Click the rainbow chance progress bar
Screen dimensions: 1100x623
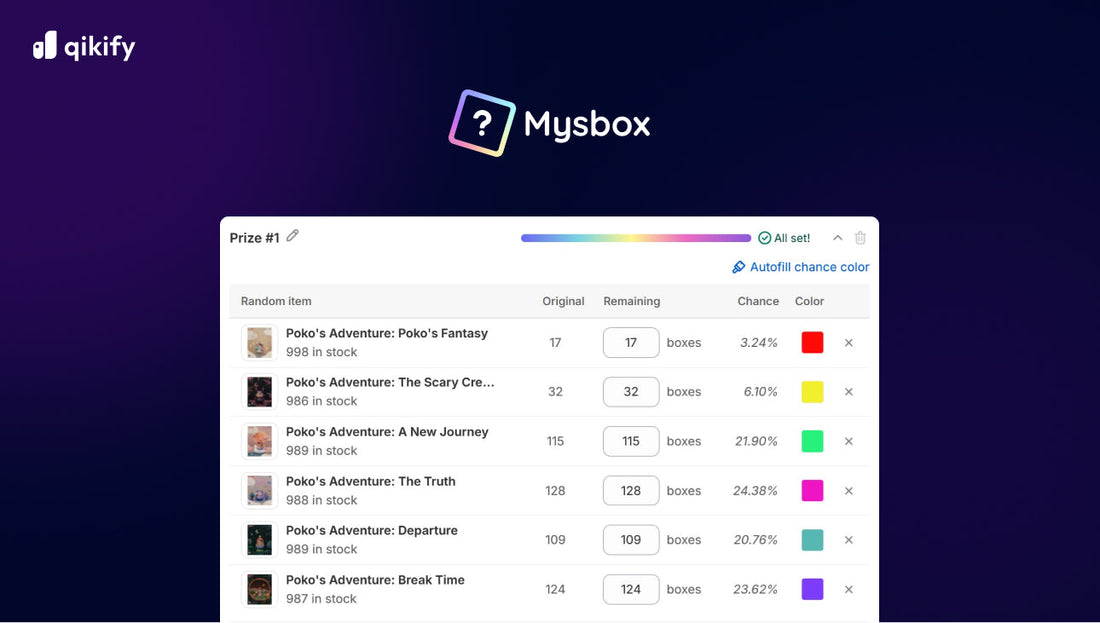pos(636,238)
